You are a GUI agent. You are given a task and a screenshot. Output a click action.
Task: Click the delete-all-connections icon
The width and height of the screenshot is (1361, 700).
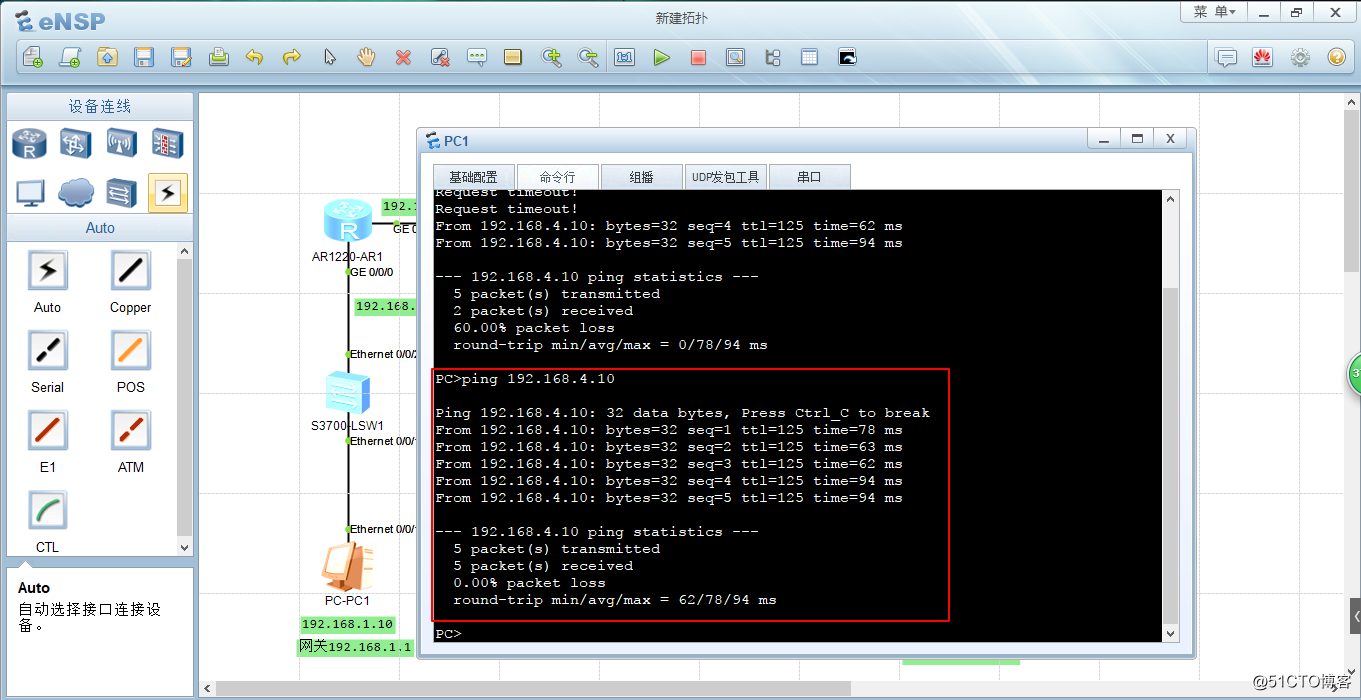pos(440,57)
